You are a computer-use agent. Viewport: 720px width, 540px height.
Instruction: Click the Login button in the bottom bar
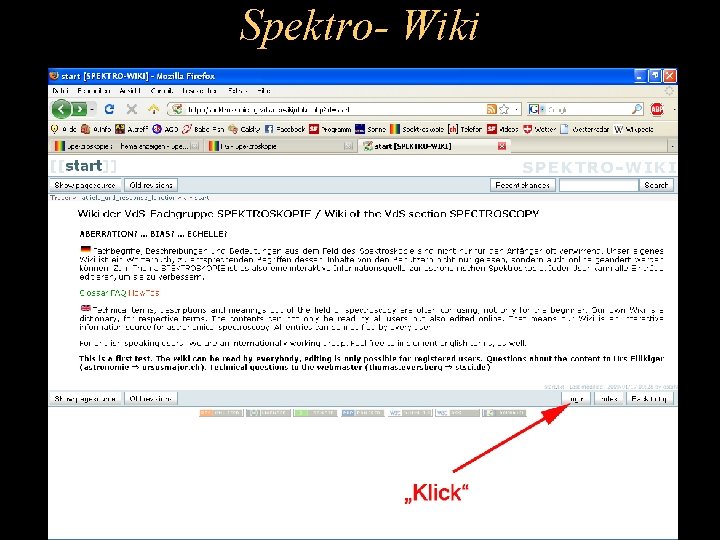[576, 399]
